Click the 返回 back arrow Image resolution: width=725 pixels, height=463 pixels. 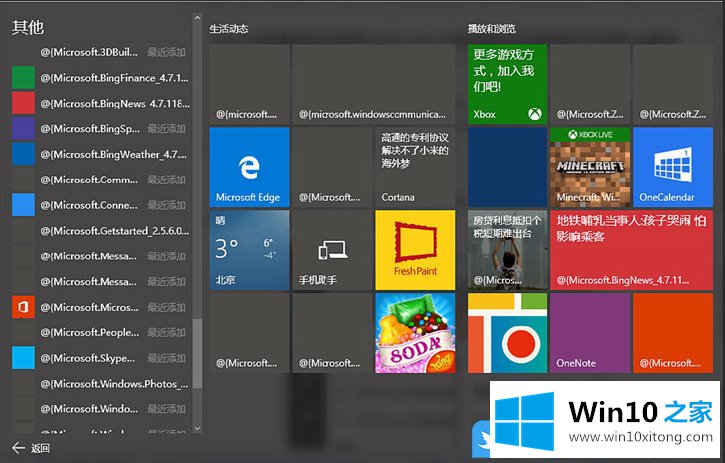(x=18, y=448)
